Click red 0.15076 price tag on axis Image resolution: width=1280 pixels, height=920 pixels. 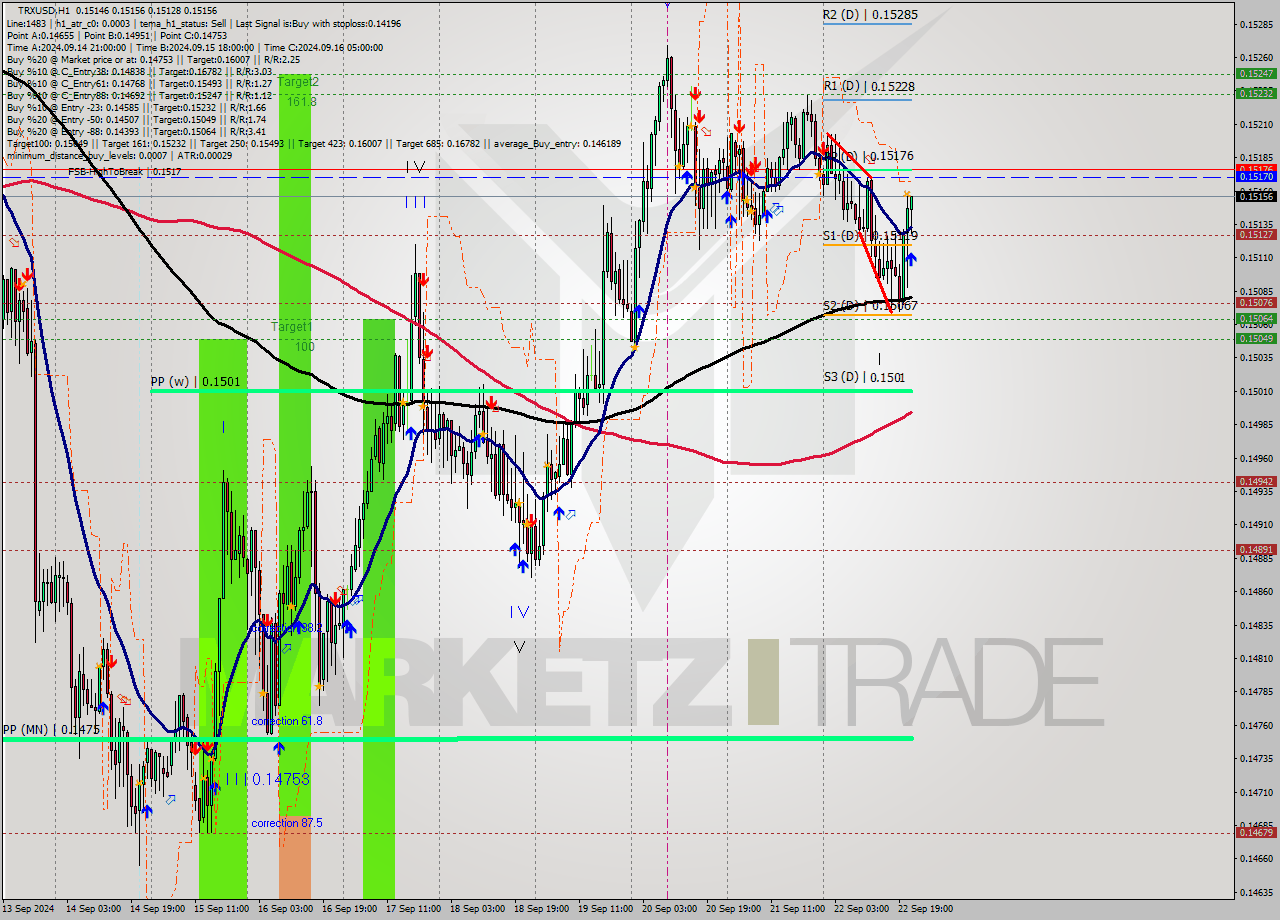[x=1256, y=302]
